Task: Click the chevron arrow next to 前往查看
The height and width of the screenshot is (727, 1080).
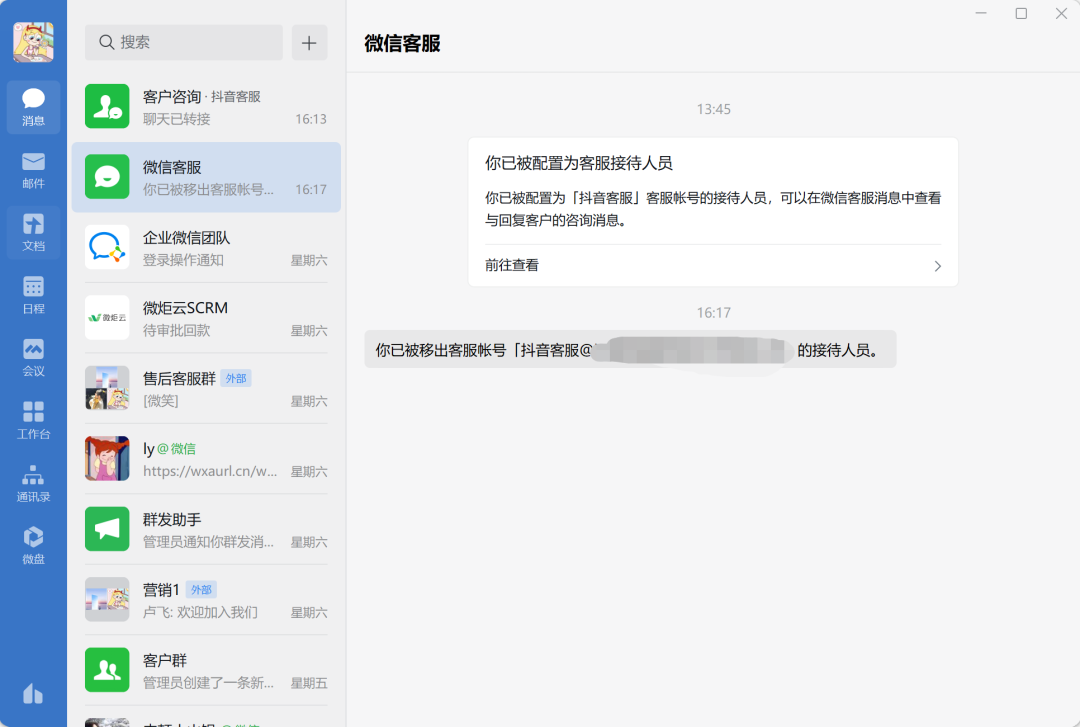Action: [x=937, y=266]
